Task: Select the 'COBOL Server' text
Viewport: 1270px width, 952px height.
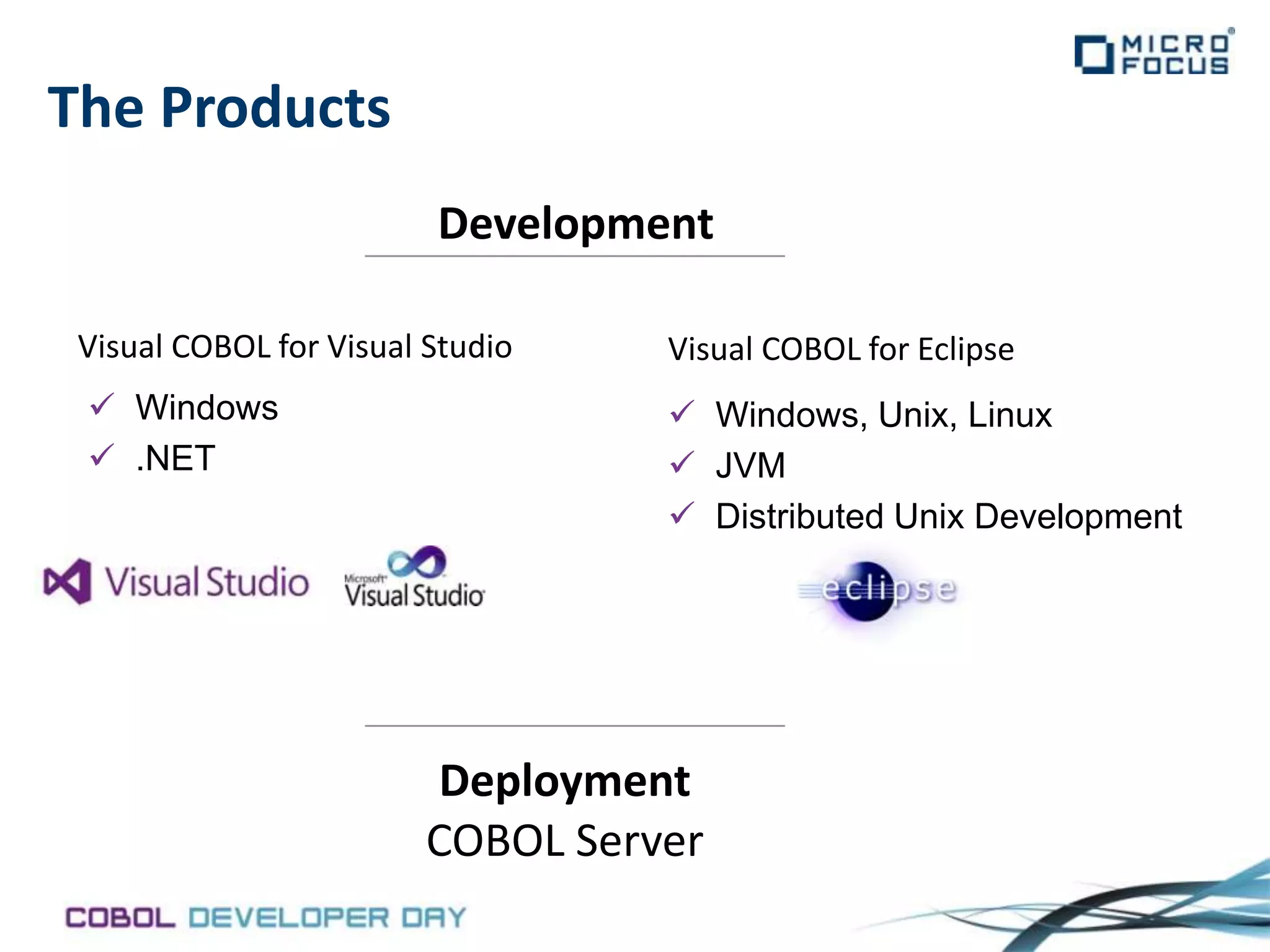Action: (565, 841)
